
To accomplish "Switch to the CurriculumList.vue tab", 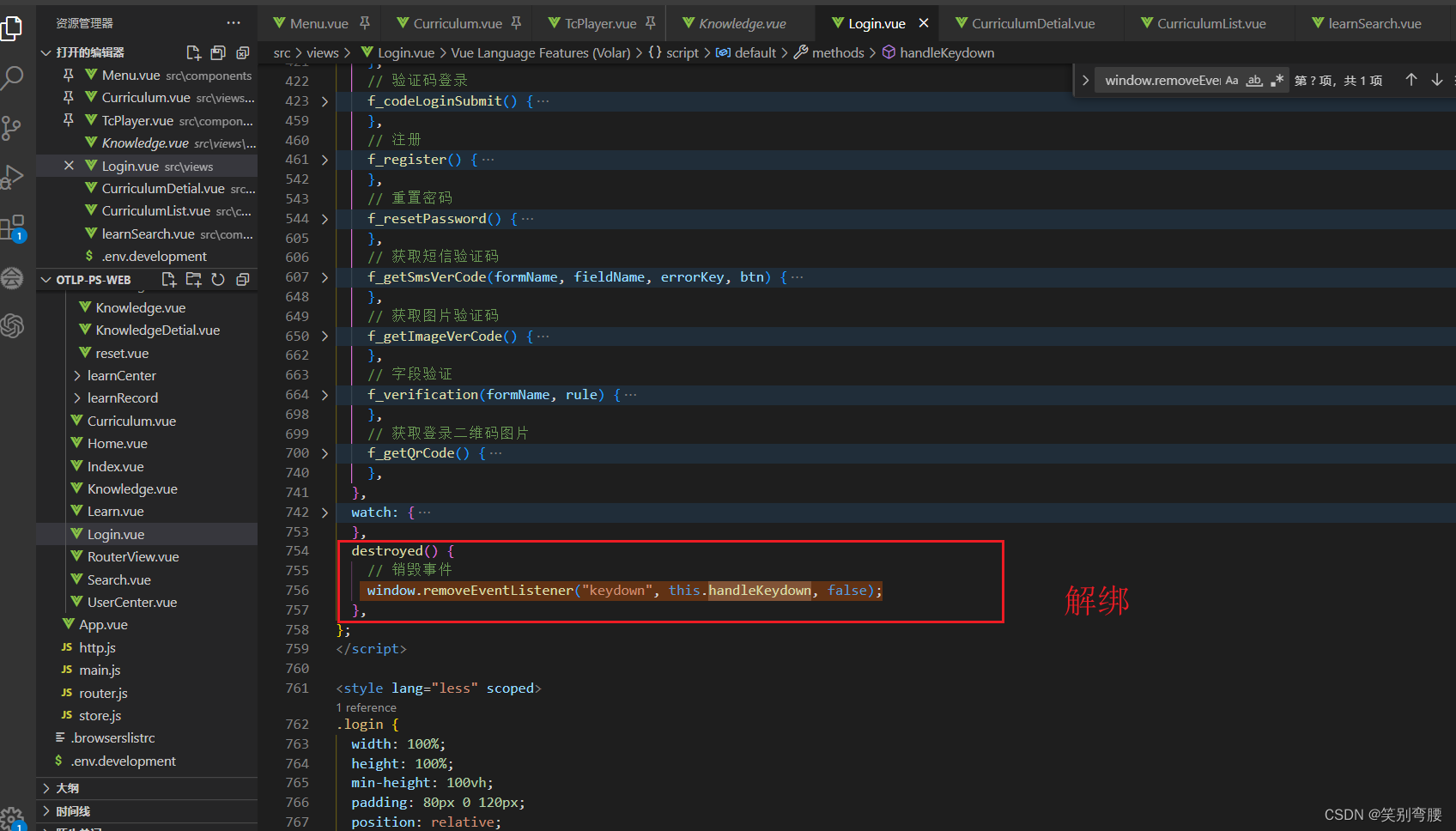I will pos(1210,23).
